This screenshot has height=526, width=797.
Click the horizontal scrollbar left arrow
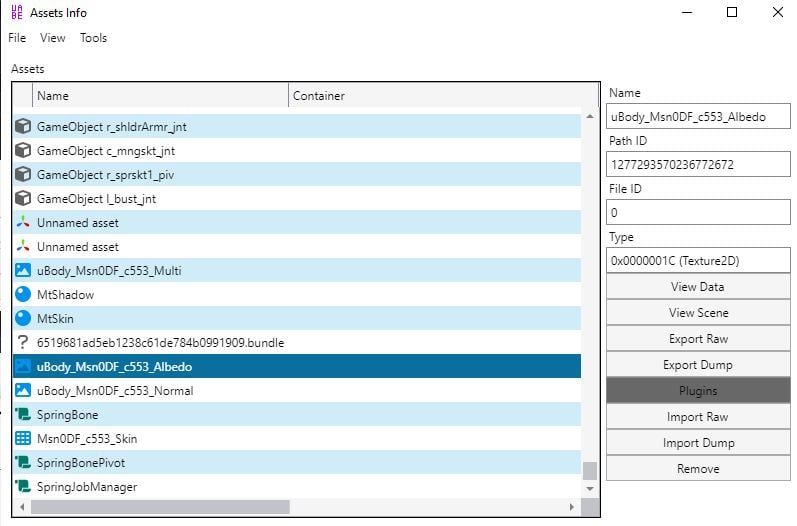pos(22,507)
